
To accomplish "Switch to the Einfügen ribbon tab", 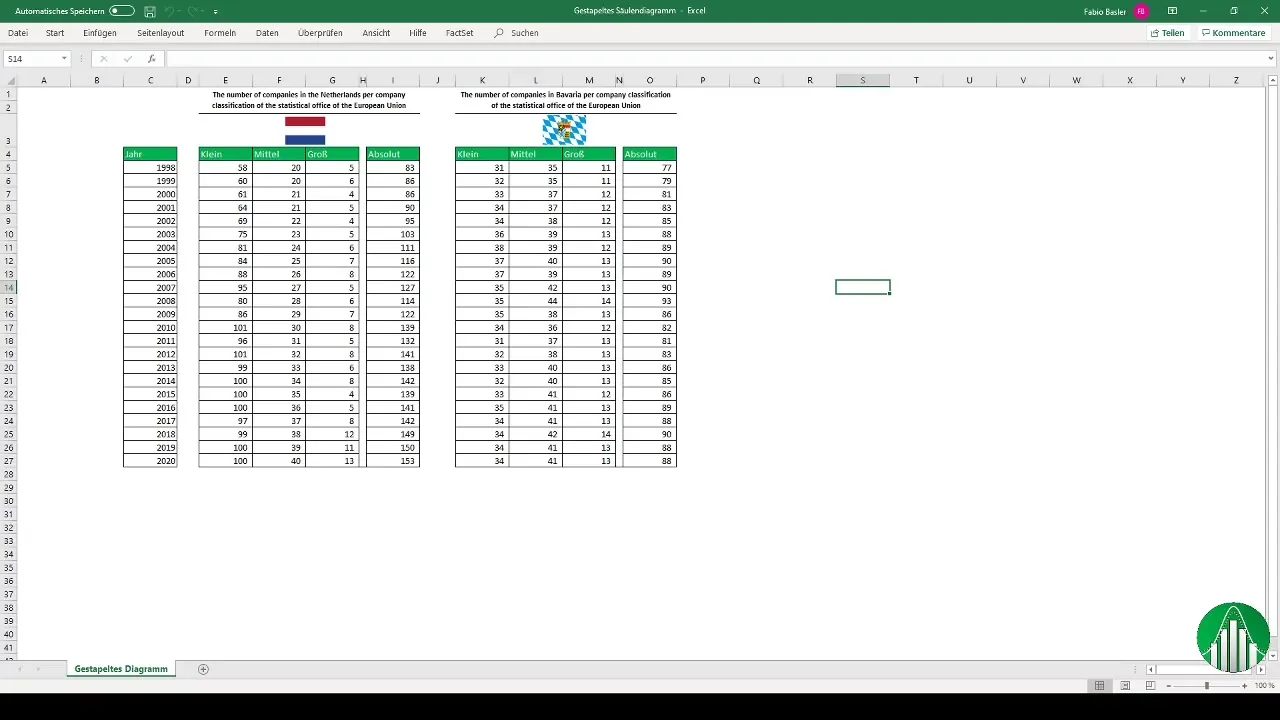I will click(x=100, y=33).
